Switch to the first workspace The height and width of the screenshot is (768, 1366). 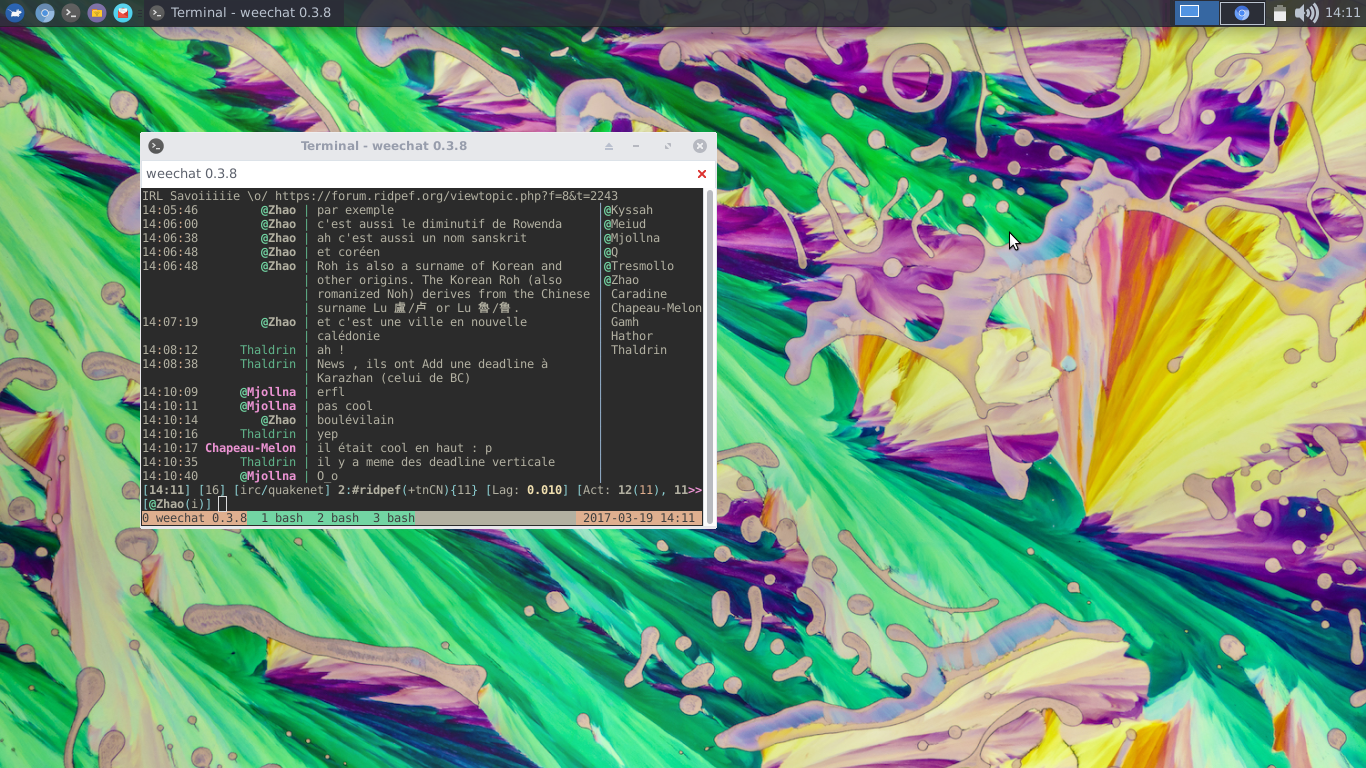pos(1190,13)
